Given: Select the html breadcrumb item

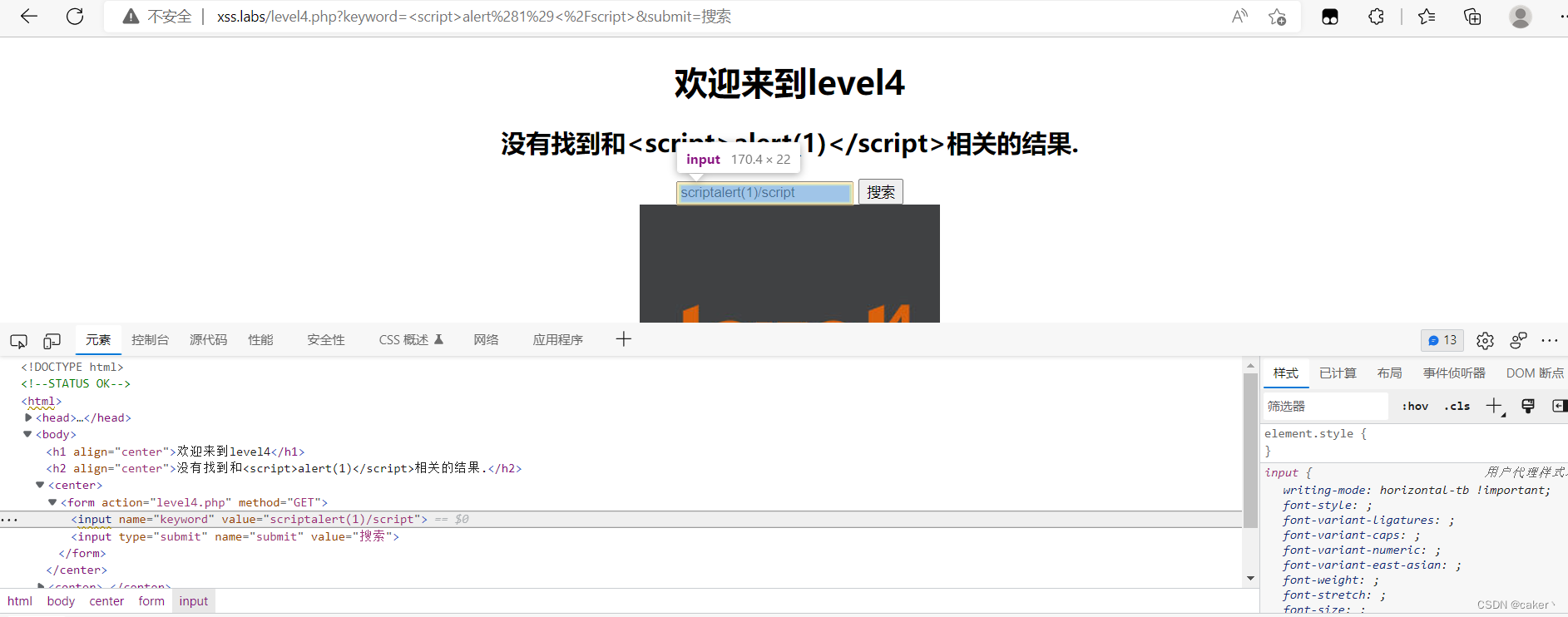Looking at the screenshot, I should (x=20, y=601).
